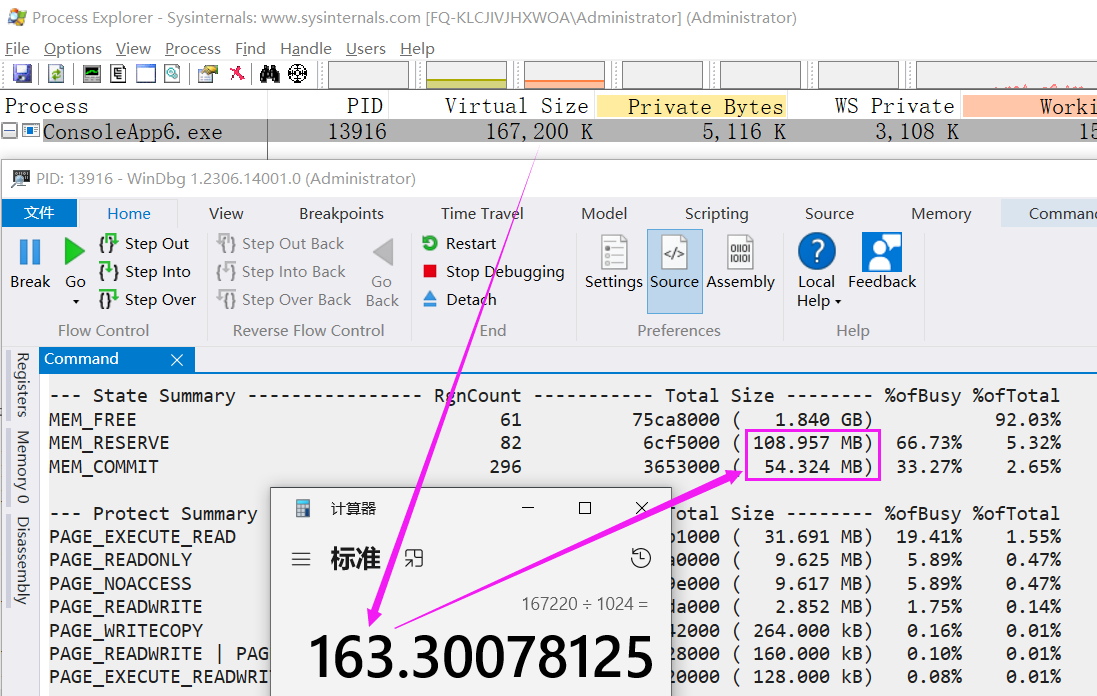
Task: Toggle Assembly mode preference in WinDbg
Action: point(740,262)
